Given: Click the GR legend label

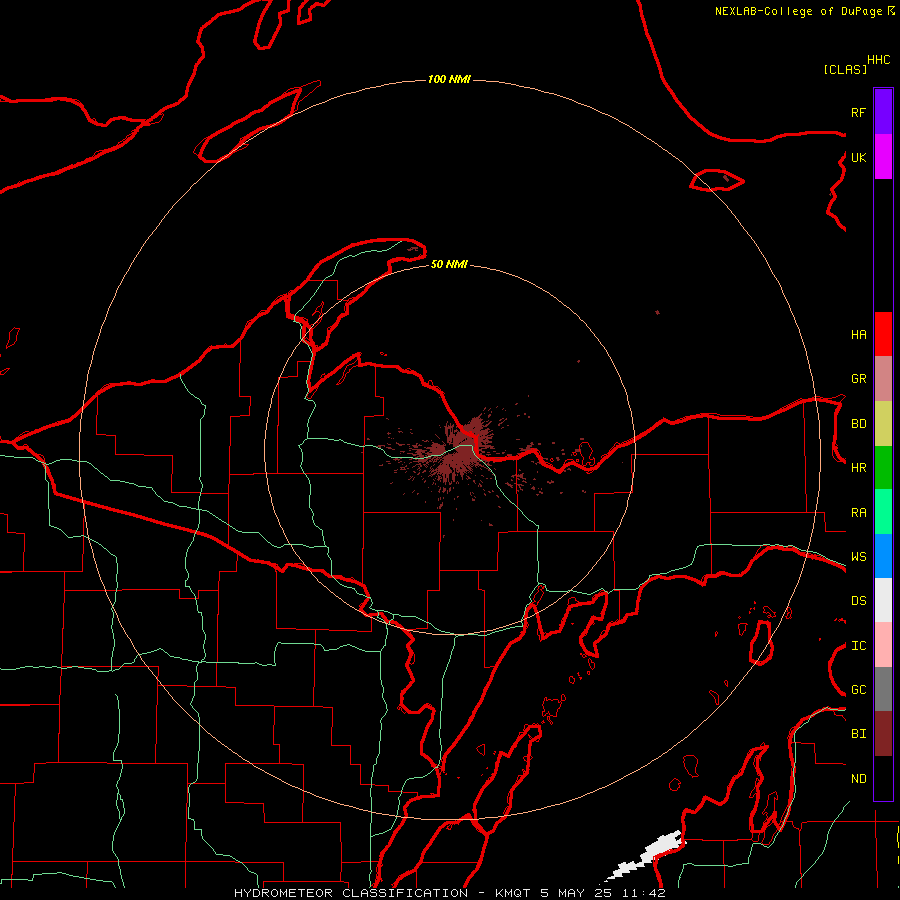Looking at the screenshot, I should 858,379.
